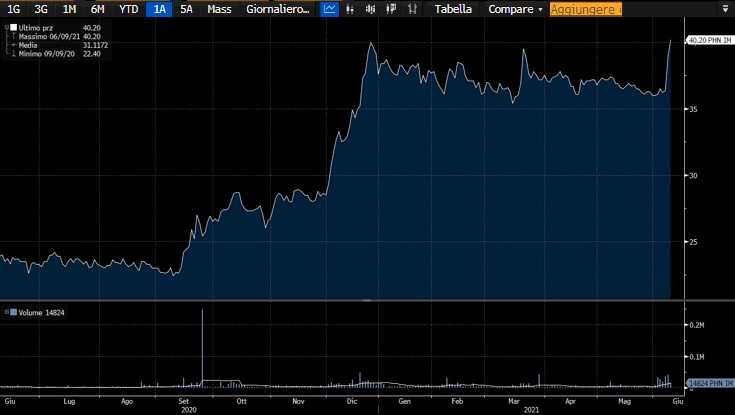Collapse the Ultimo prz legend tree
This screenshot has height=415, width=735.
(x=7, y=28)
